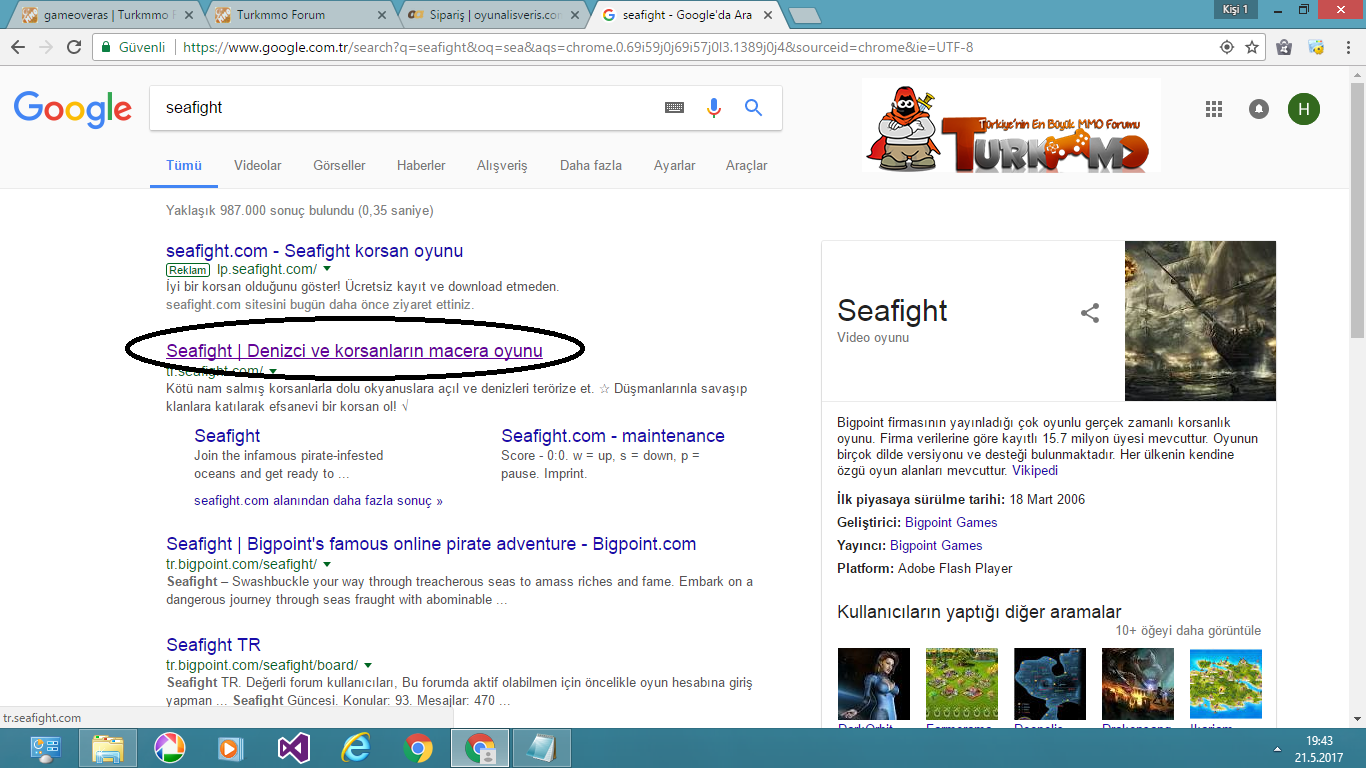The width and height of the screenshot is (1366, 768).
Task: Expand tr.bigpoint.com/seafight/ URL dropdown arrow
Action: 327,564
